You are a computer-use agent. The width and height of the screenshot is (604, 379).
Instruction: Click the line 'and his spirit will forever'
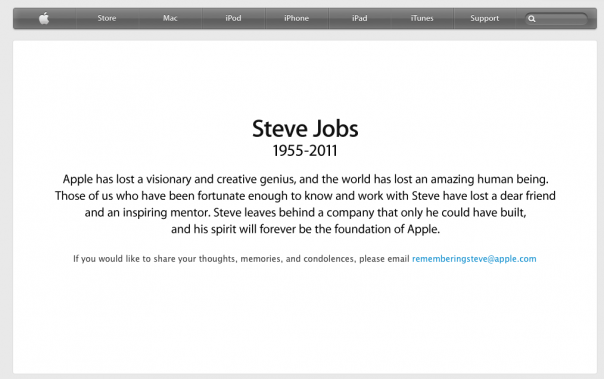[x=305, y=229]
